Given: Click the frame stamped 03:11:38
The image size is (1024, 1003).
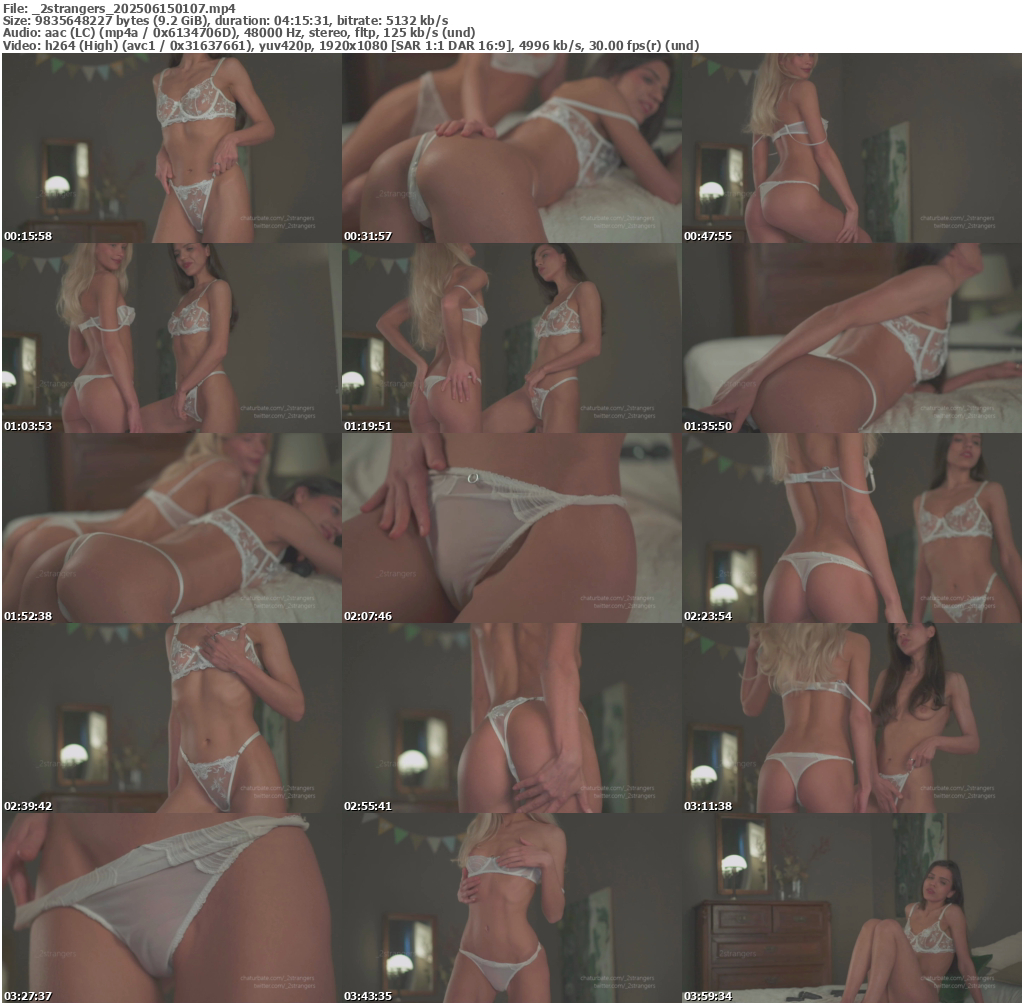Looking at the screenshot, I should [852, 718].
